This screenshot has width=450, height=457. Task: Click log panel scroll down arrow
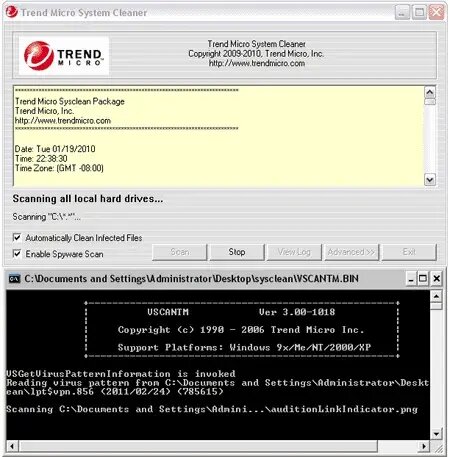point(430,180)
